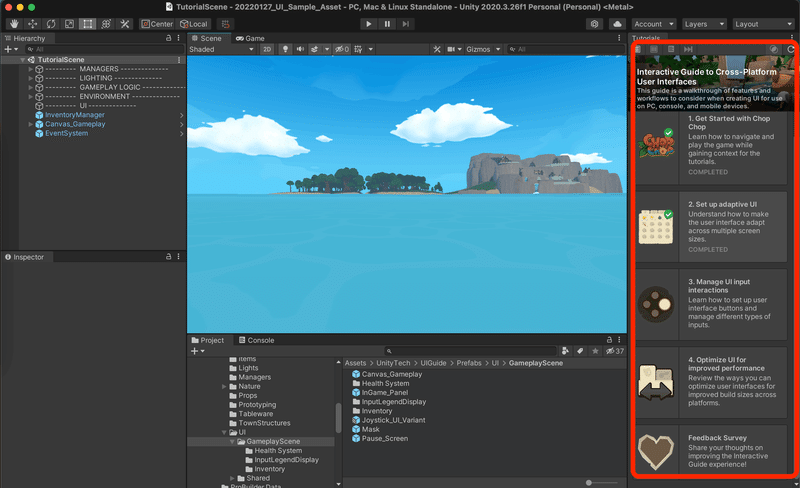Open Hierarchy panel options menu
Screen dimensions: 800x488
pos(178,38)
